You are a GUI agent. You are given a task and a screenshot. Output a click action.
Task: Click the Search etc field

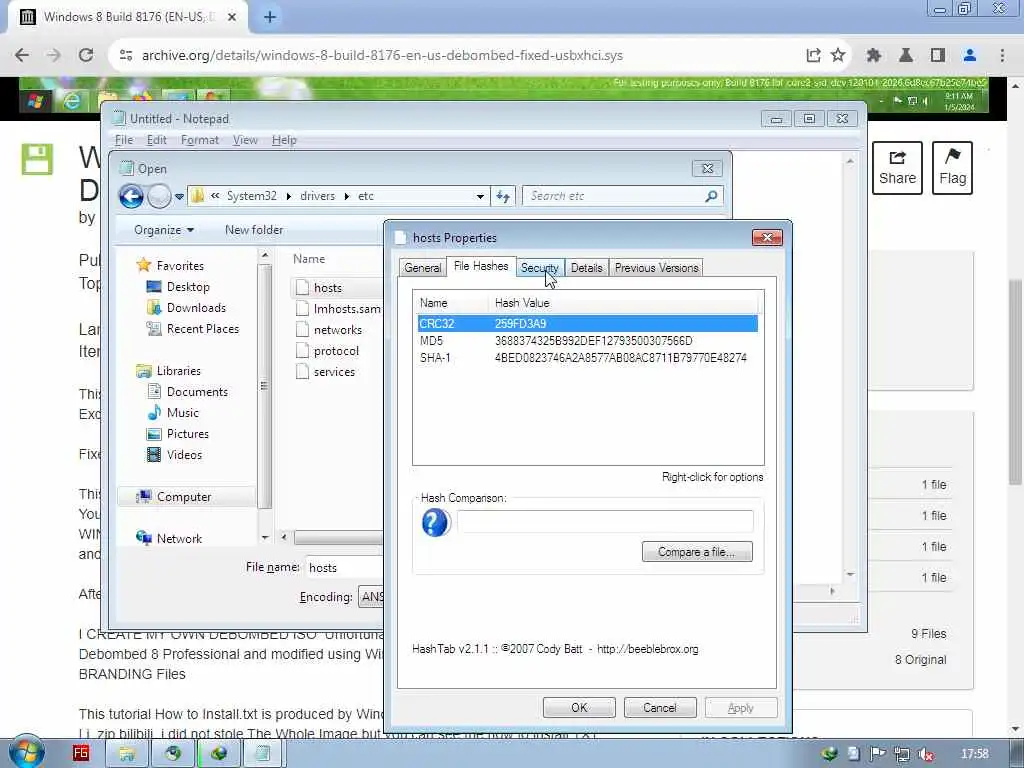[614, 196]
